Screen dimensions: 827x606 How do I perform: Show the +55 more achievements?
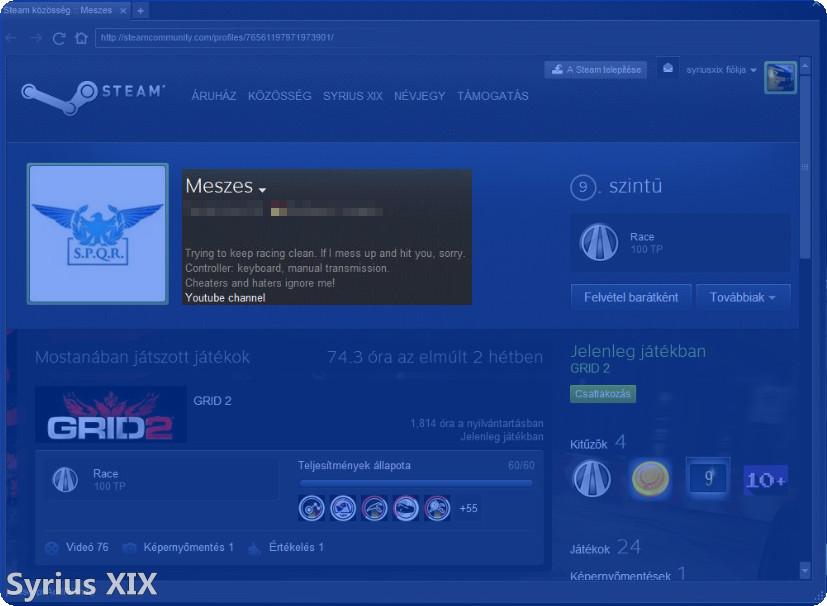tap(468, 508)
